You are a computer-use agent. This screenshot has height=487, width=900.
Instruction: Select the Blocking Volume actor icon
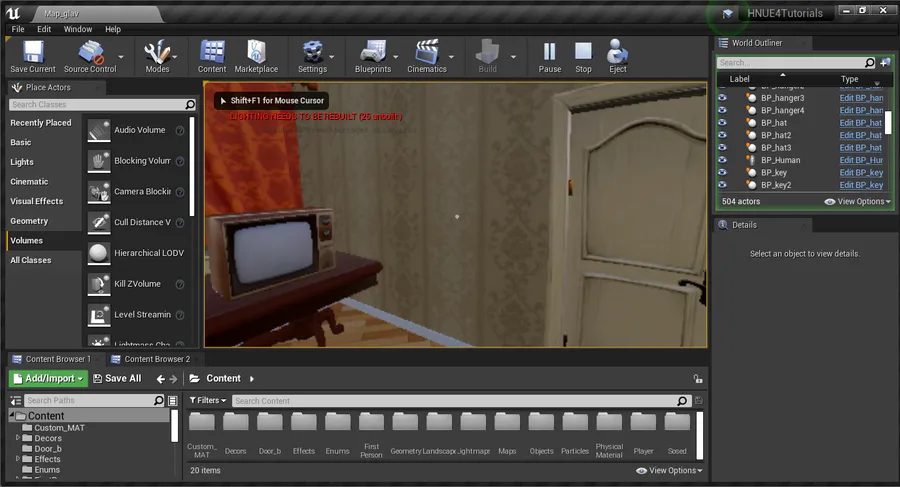[x=99, y=161]
